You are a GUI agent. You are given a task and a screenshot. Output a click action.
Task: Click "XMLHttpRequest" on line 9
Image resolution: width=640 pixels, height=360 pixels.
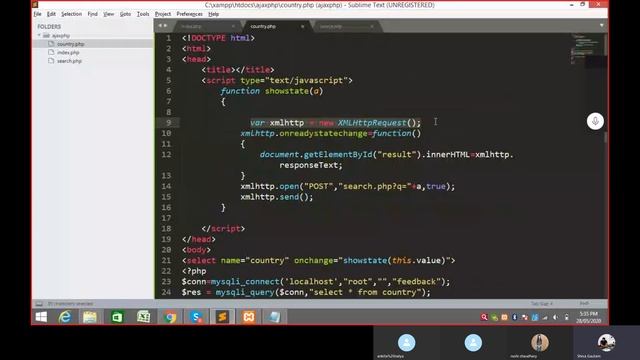click(x=372, y=123)
